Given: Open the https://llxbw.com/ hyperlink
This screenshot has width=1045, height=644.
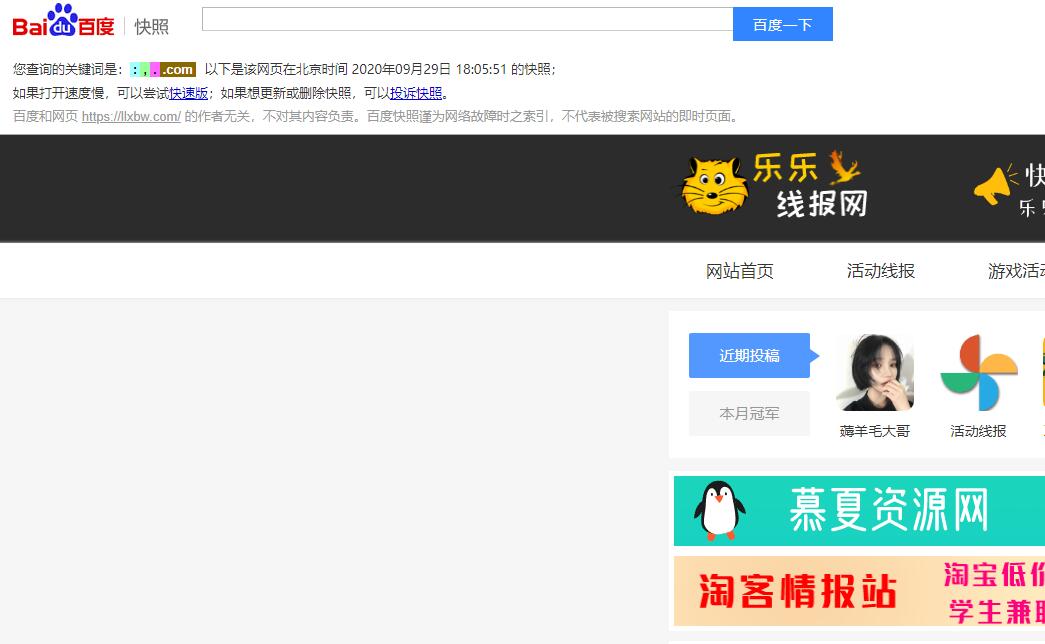Looking at the screenshot, I should (131, 116).
